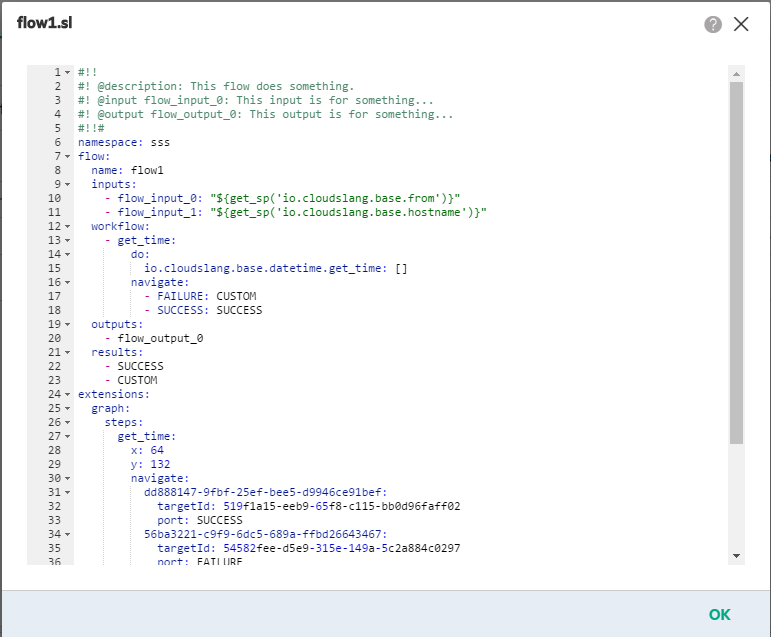
Task: Close the flow1.sl dialog
Action: pos(741,25)
